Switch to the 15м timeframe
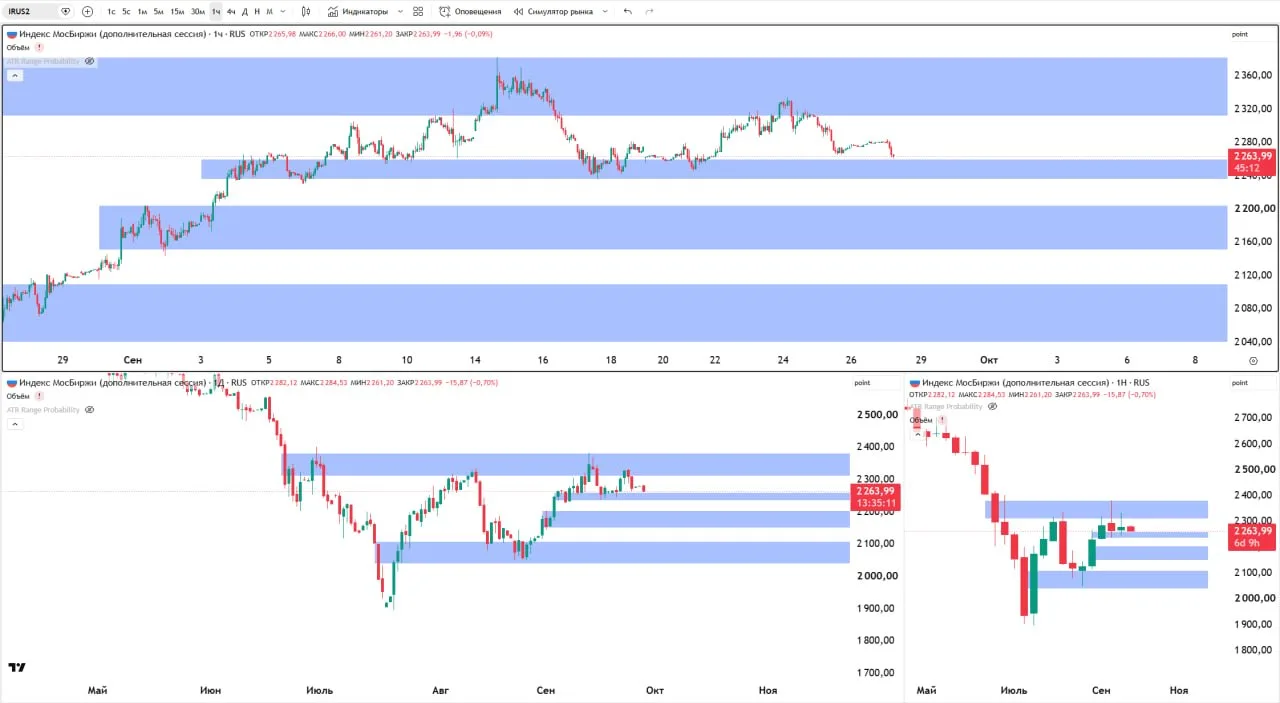 pyautogui.click(x=176, y=11)
